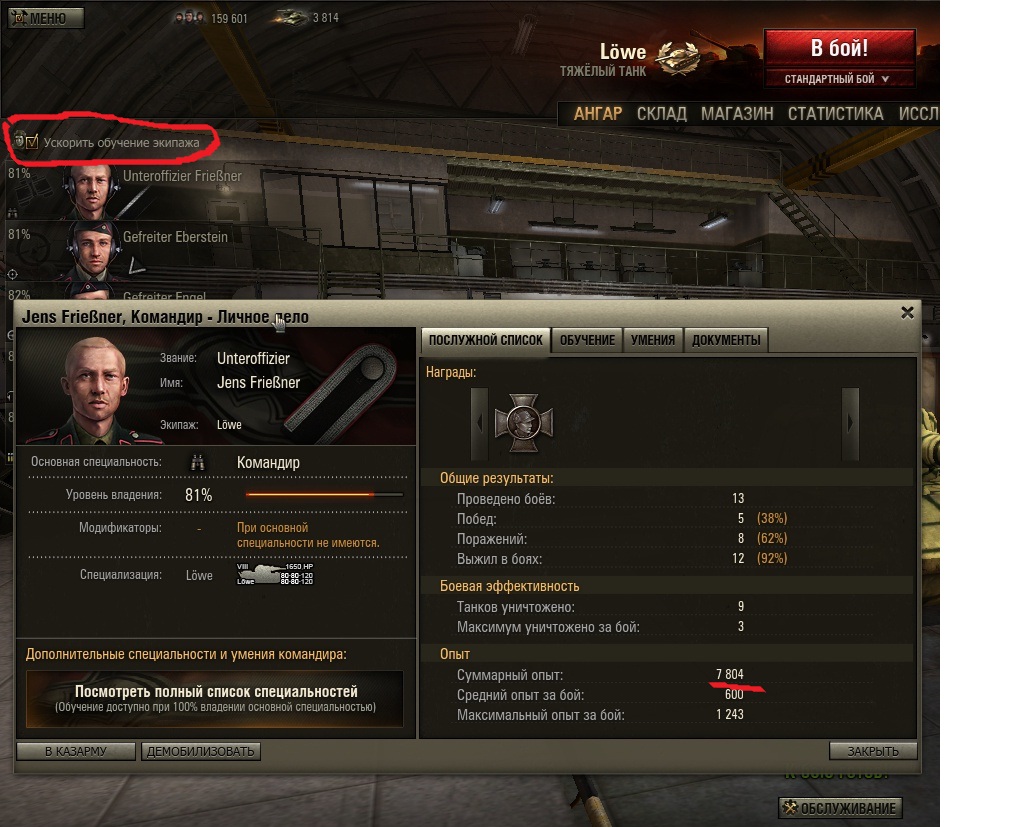Toggle the accelerate crew training checkbox

point(32,142)
